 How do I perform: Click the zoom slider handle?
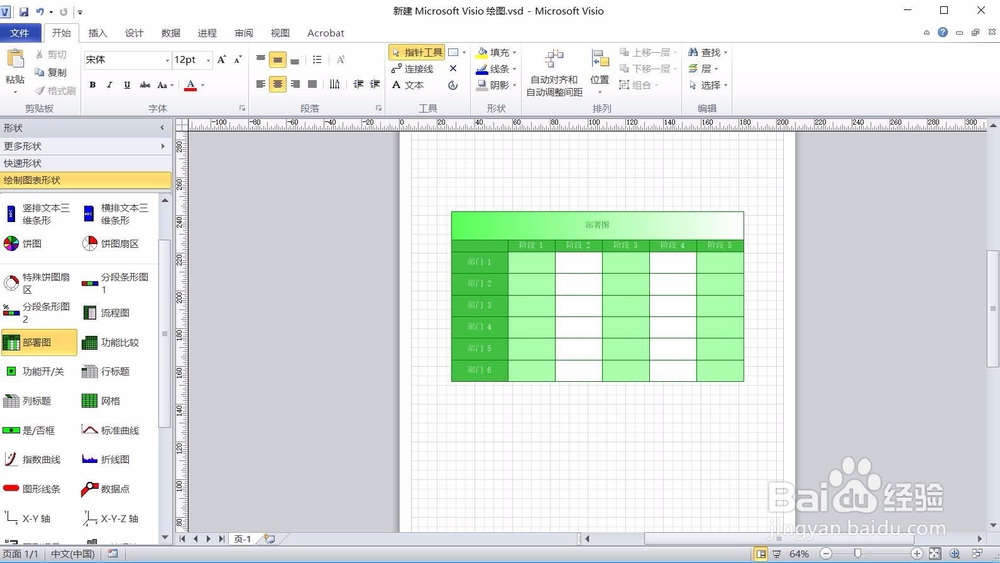point(858,553)
